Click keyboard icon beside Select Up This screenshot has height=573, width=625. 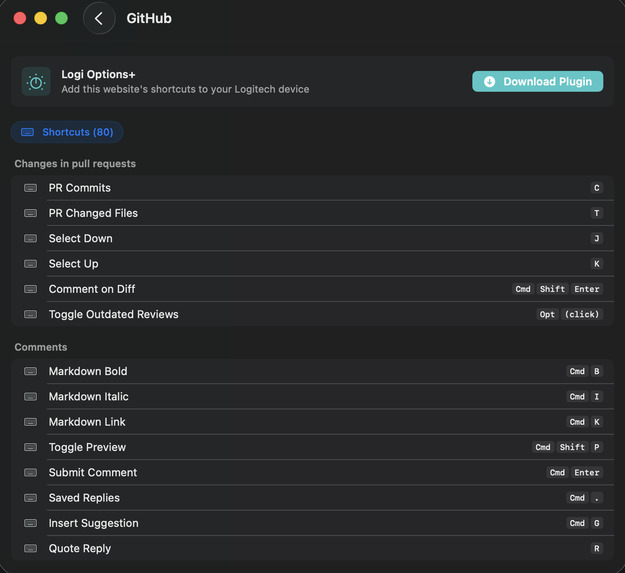click(x=30, y=264)
